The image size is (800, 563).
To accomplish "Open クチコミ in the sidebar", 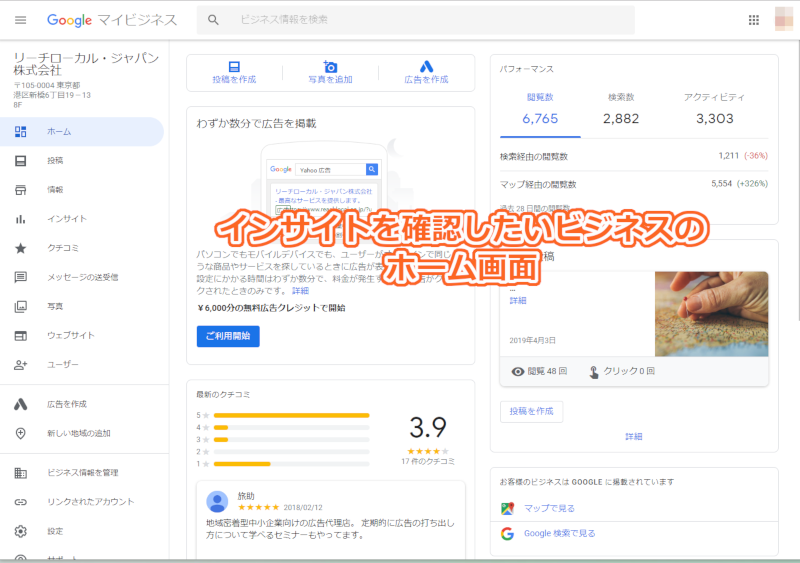I will [63, 248].
